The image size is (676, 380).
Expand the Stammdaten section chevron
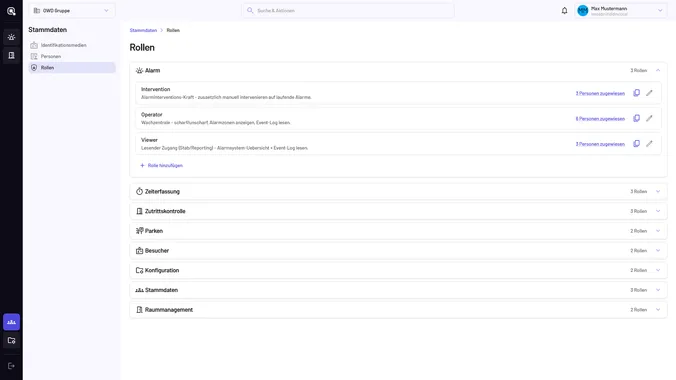[x=658, y=290]
